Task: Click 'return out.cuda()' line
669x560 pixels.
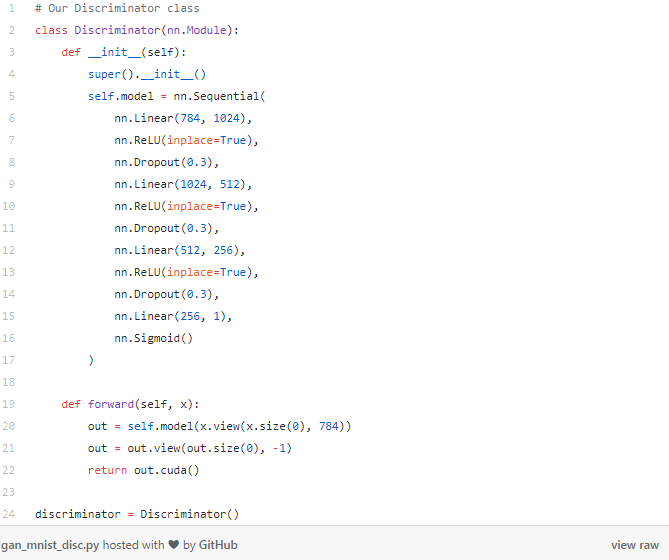Action: (x=143, y=470)
